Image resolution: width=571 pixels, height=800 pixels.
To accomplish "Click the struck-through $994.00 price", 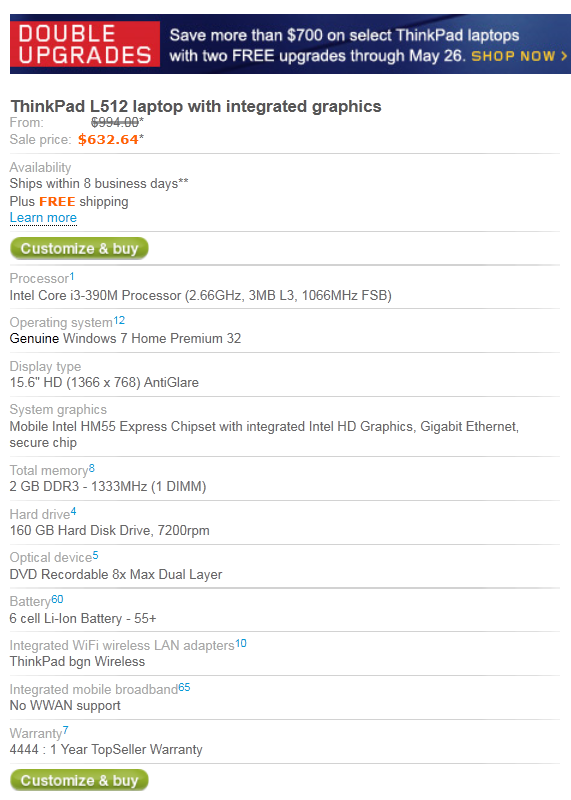I will [117, 122].
